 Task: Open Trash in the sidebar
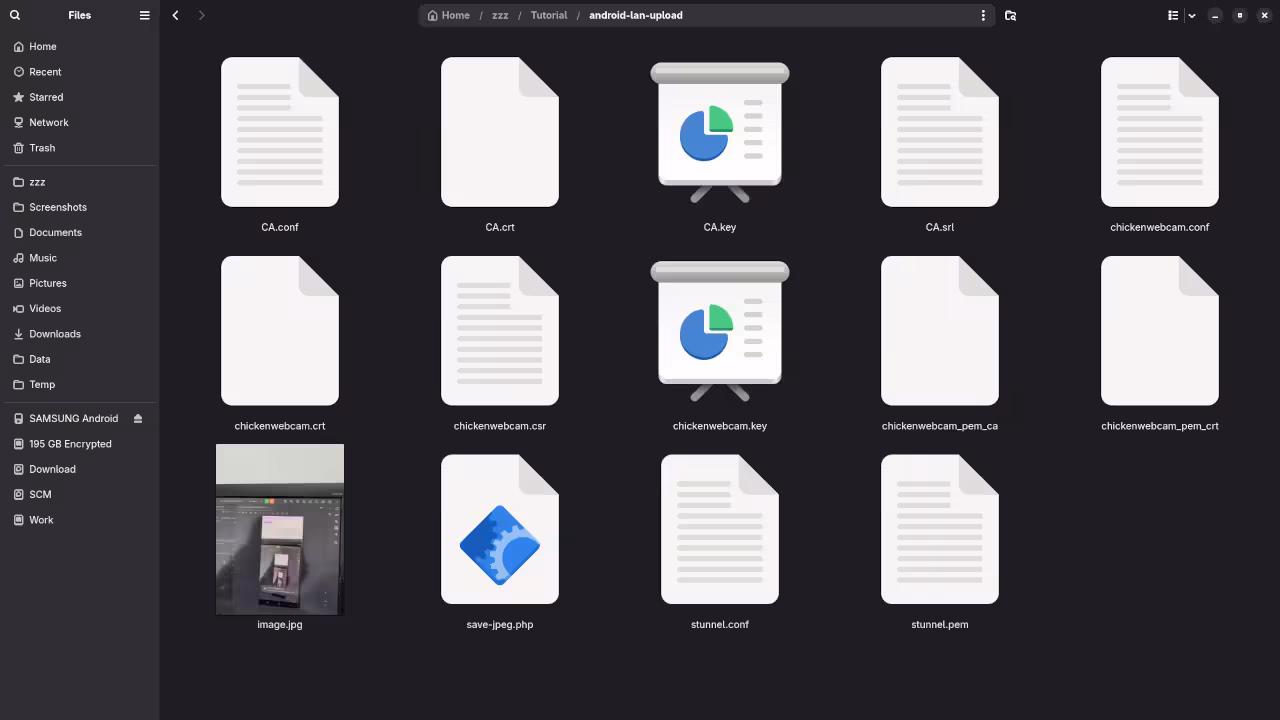pyautogui.click(x=80, y=147)
